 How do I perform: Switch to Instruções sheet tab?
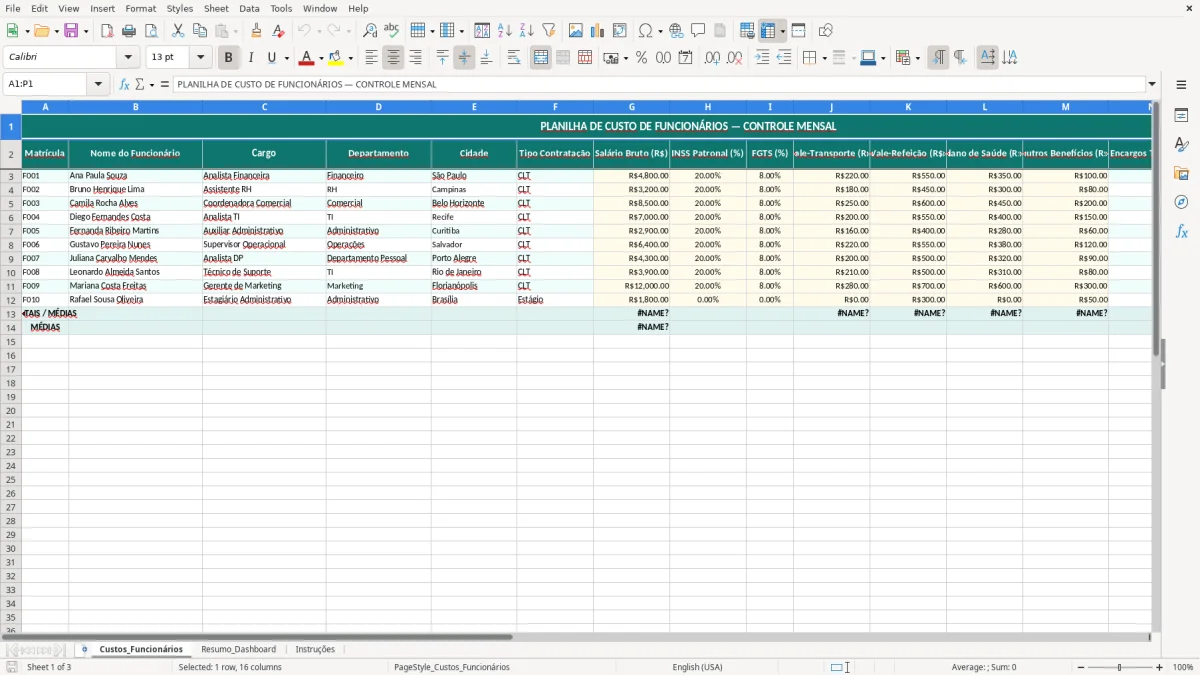point(315,649)
